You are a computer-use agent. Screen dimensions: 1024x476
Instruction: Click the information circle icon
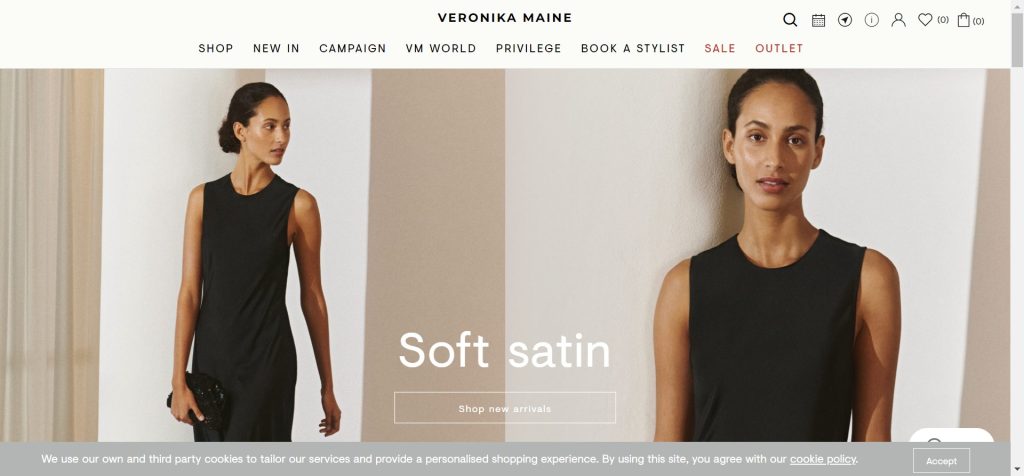[872, 20]
